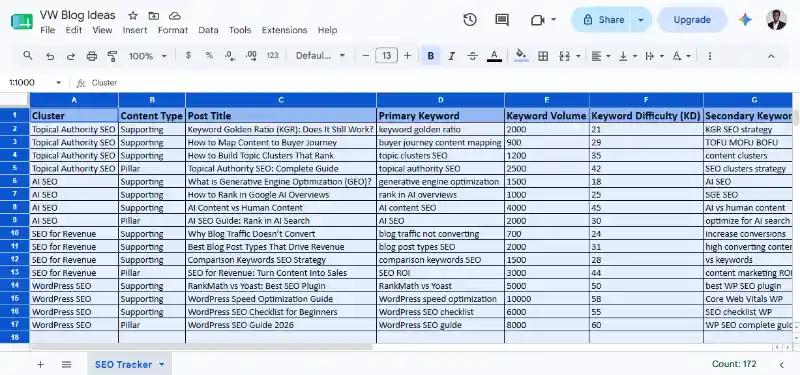This screenshot has height=375, width=800.
Task: Open the borders tool
Action: point(543,56)
